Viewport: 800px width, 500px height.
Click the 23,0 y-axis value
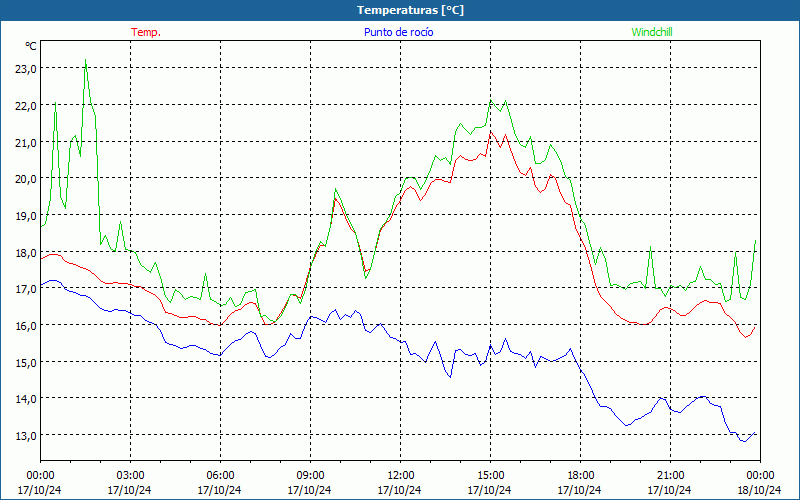[26, 69]
